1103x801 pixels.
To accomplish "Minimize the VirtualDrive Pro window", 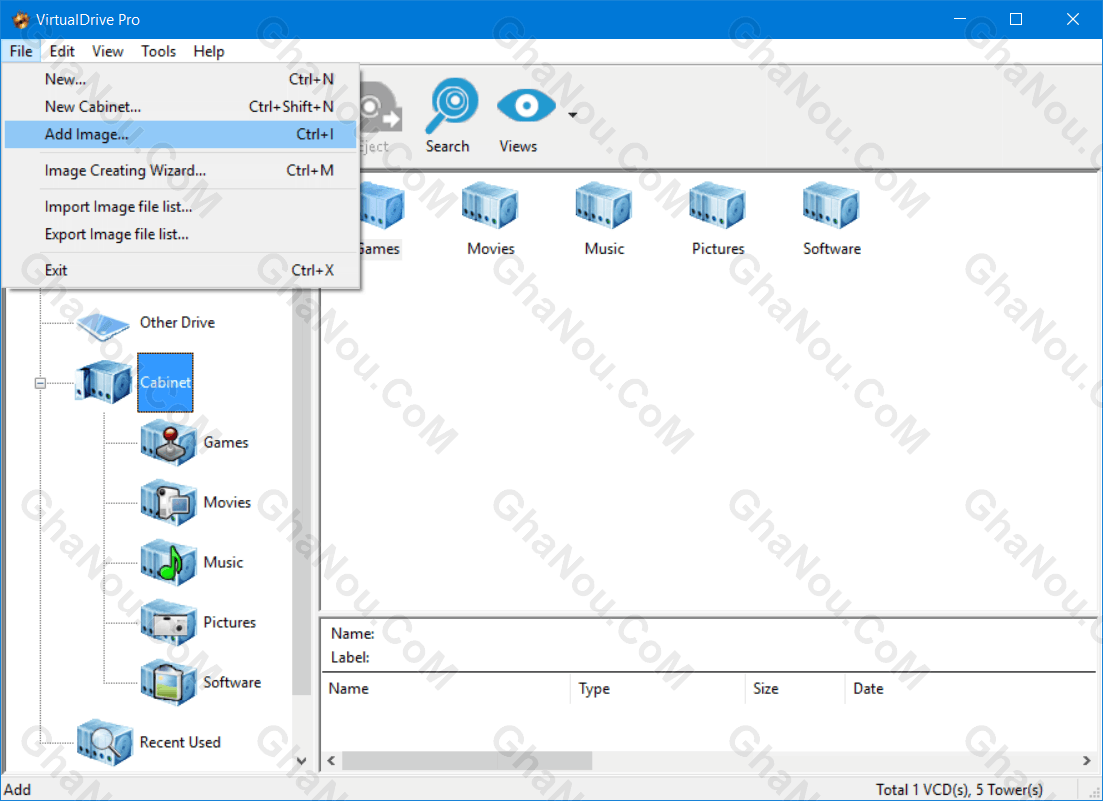I will [959, 19].
